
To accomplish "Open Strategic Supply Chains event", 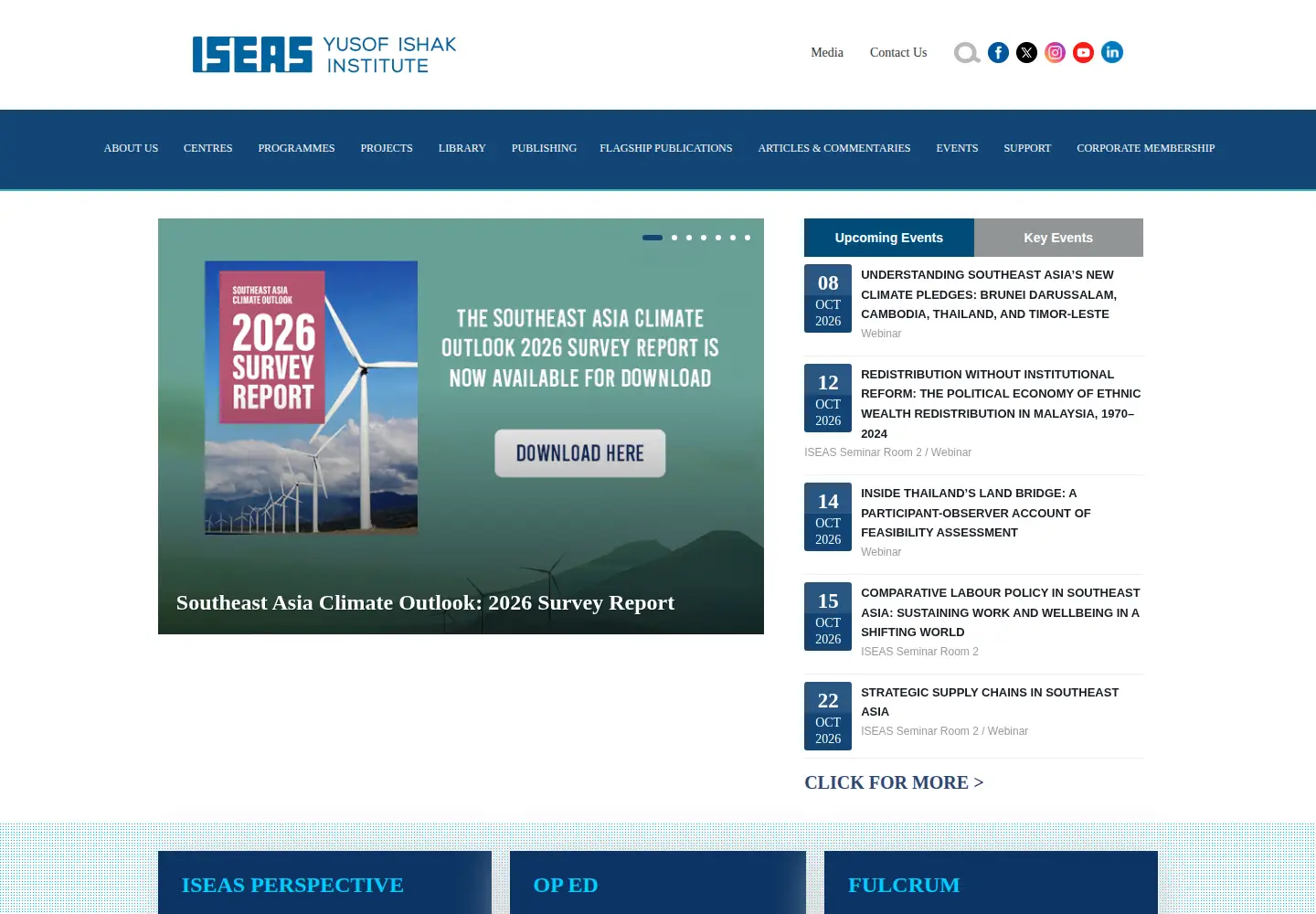I will point(990,702).
